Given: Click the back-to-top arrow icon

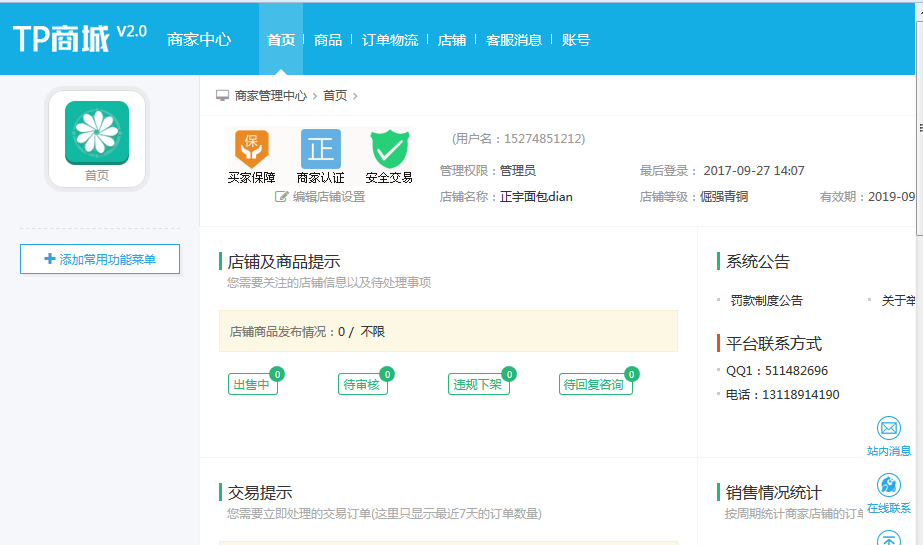Looking at the screenshot, I should (888, 538).
